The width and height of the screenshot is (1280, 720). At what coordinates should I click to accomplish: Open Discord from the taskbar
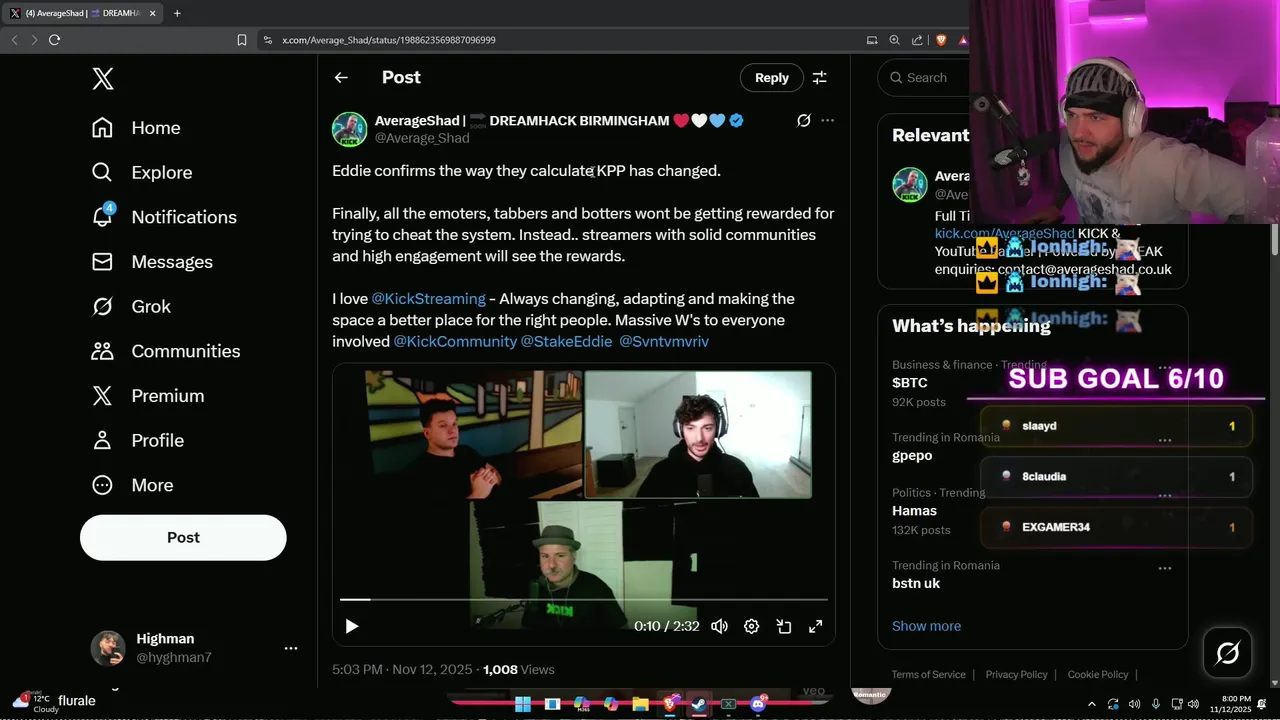pos(758,704)
